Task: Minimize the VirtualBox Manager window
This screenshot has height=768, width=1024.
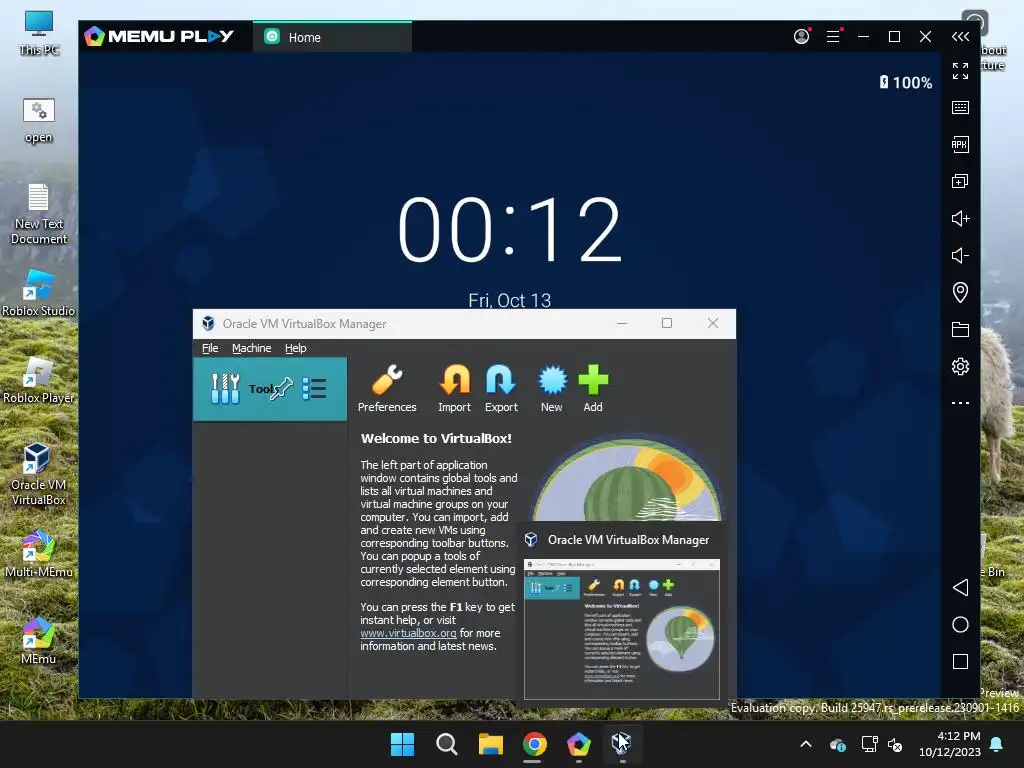Action: pos(622,323)
